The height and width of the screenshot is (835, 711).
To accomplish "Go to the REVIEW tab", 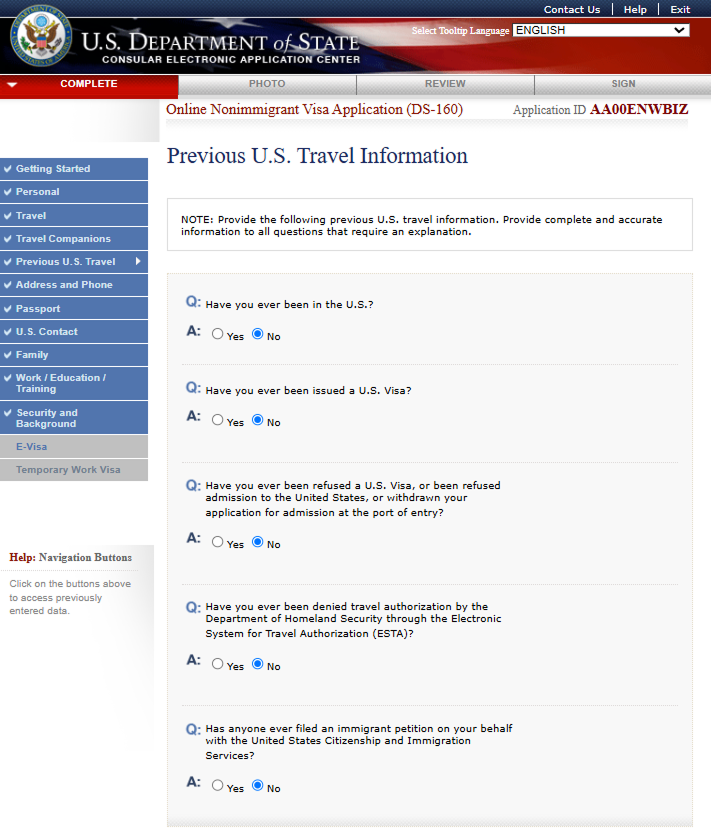I will point(445,85).
